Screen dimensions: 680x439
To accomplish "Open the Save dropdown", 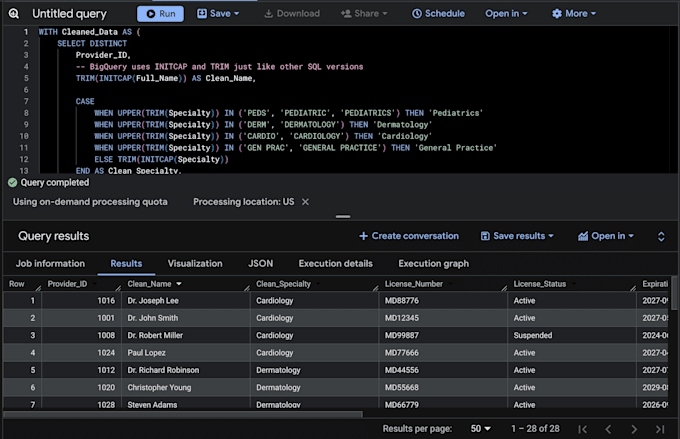I will point(218,14).
